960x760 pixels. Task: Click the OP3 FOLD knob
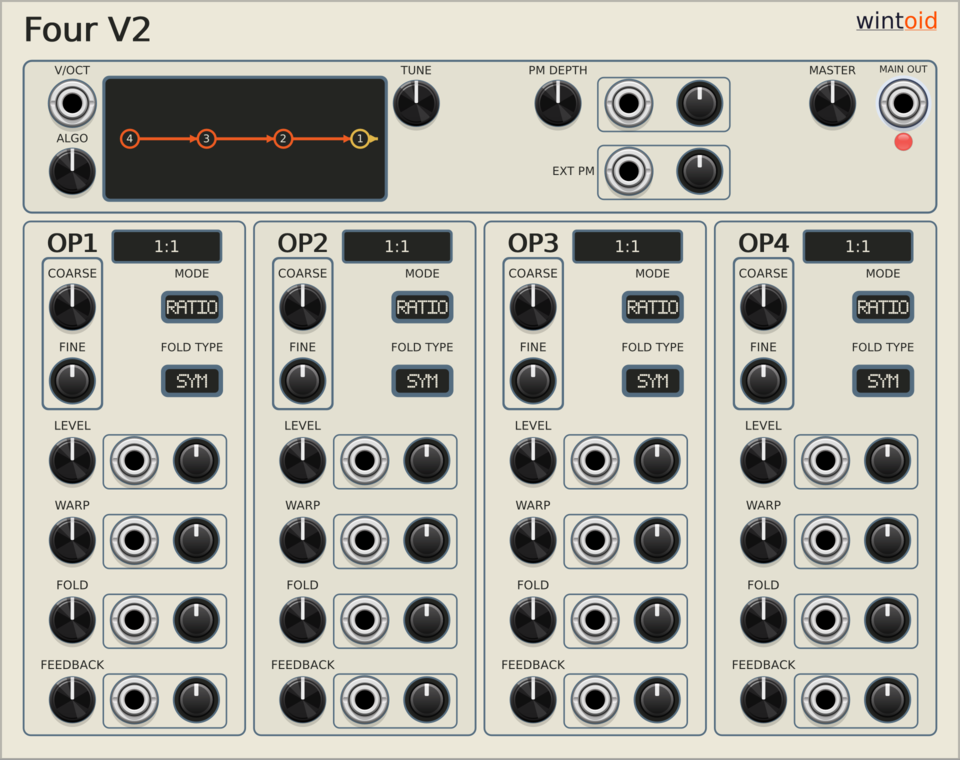pyautogui.click(x=533, y=620)
